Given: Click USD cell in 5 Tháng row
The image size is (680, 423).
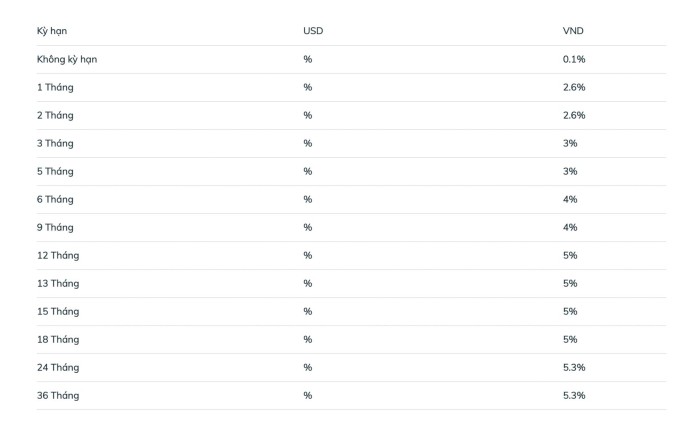Looking at the screenshot, I should pos(308,171).
